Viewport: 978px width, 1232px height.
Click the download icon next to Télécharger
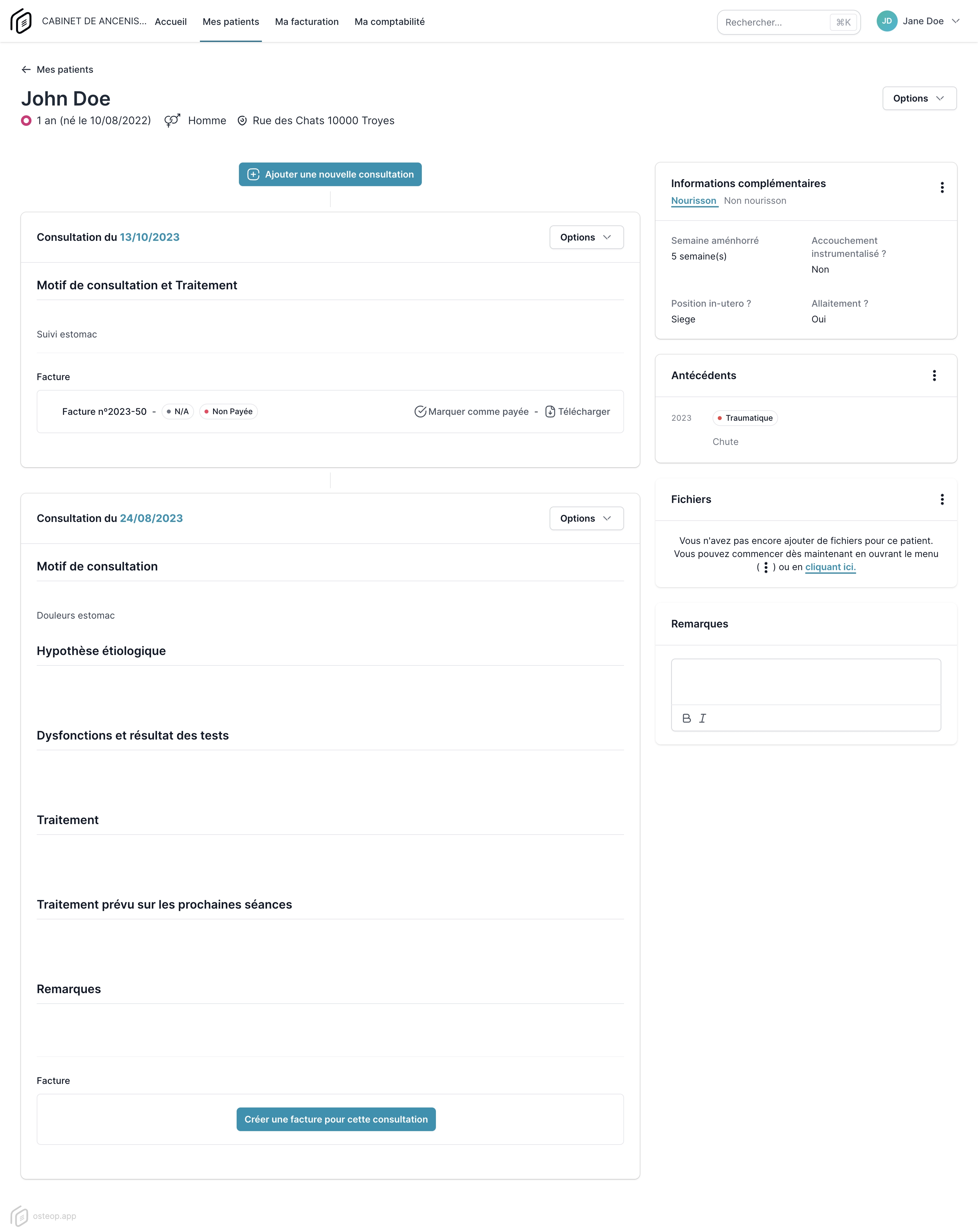[550, 411]
